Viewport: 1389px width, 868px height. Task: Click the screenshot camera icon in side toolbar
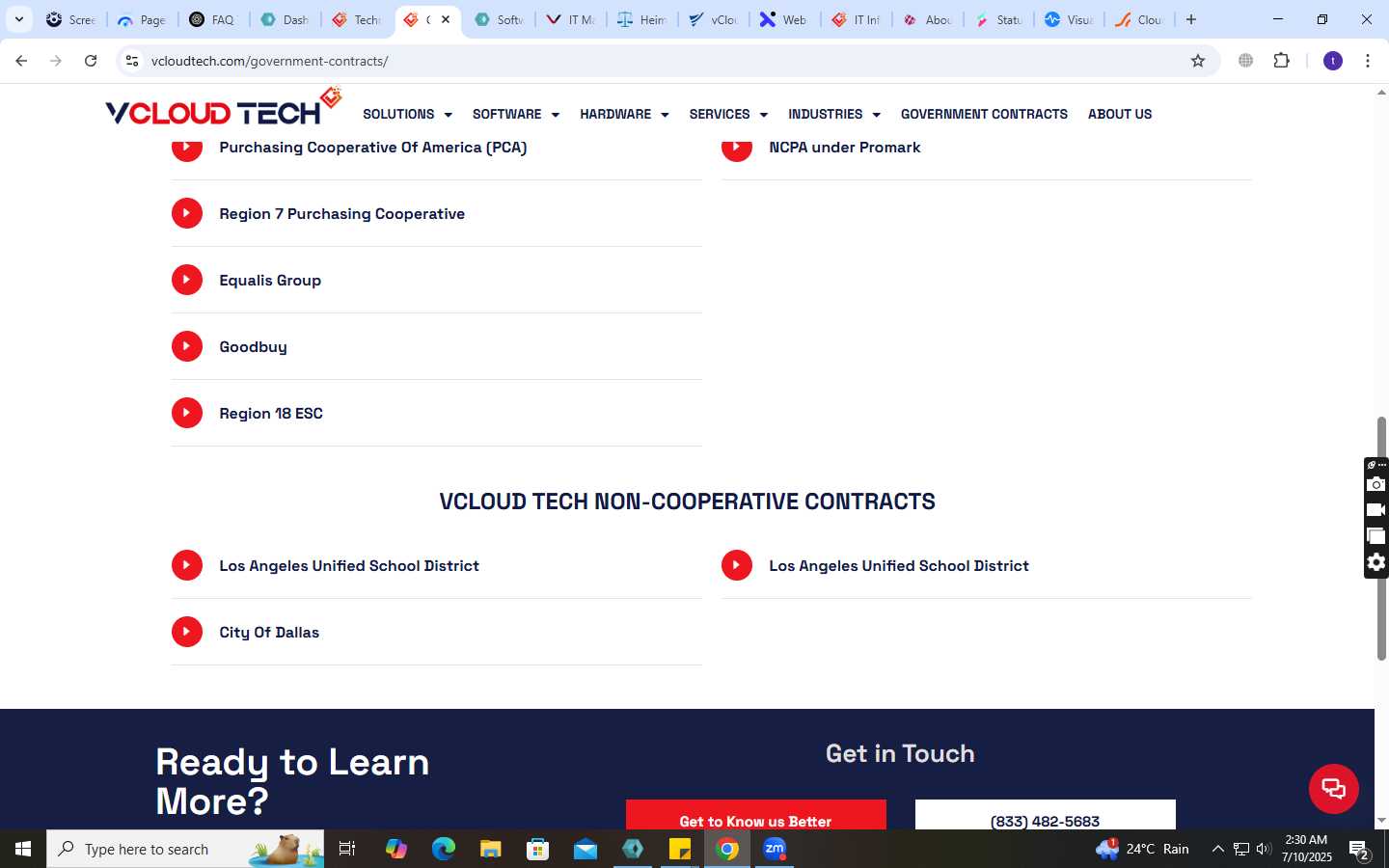click(x=1376, y=484)
